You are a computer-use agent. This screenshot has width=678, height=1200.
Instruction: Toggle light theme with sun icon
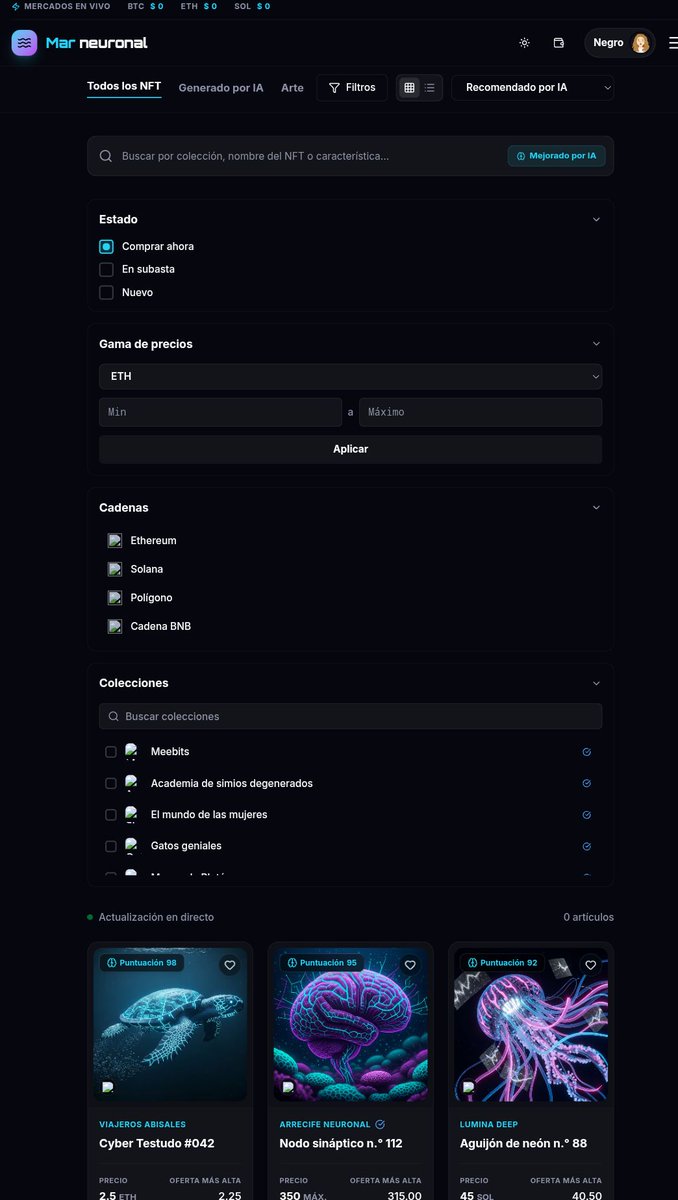pyautogui.click(x=524, y=43)
